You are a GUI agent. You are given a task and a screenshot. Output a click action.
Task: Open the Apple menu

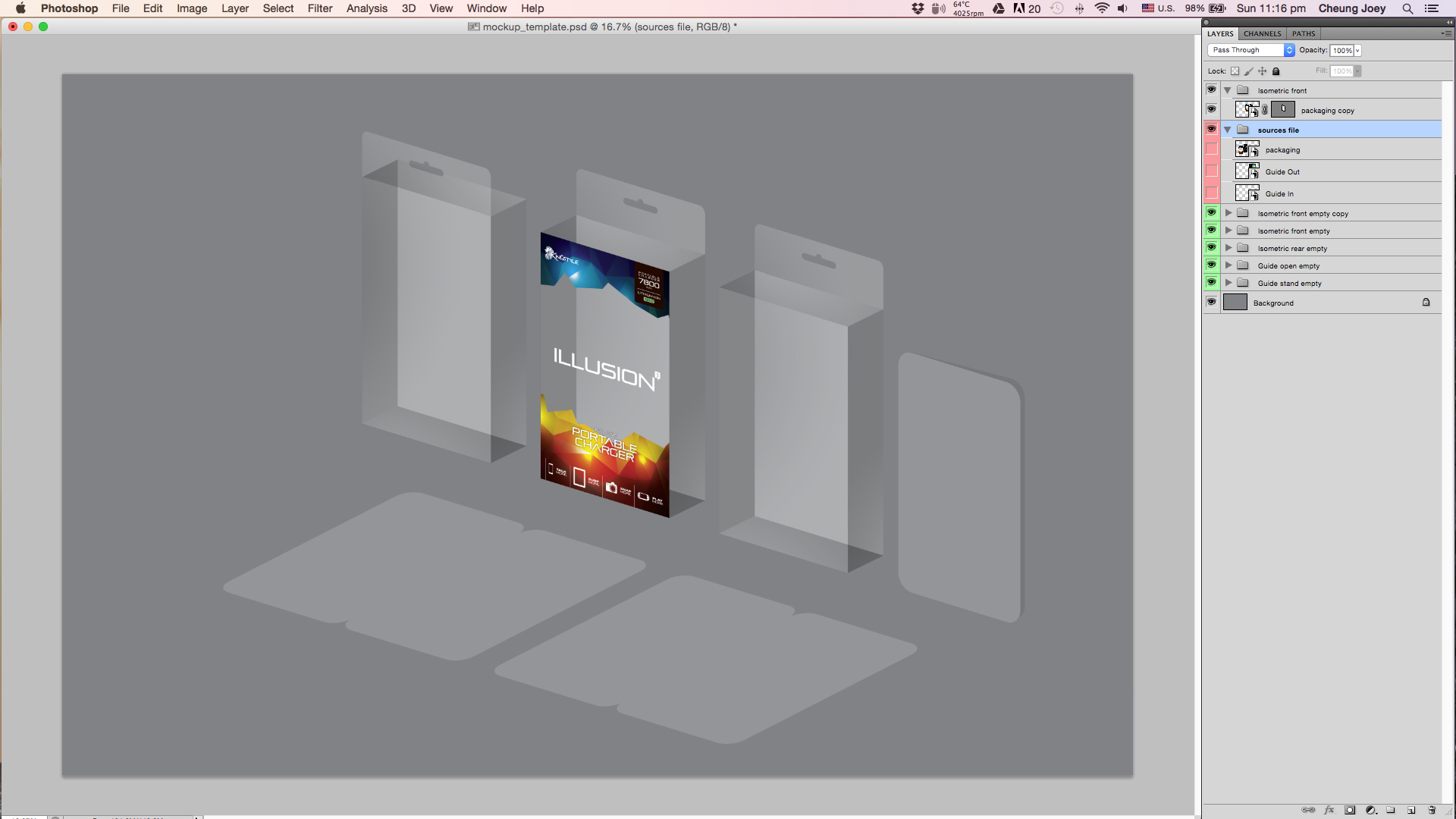tap(20, 8)
